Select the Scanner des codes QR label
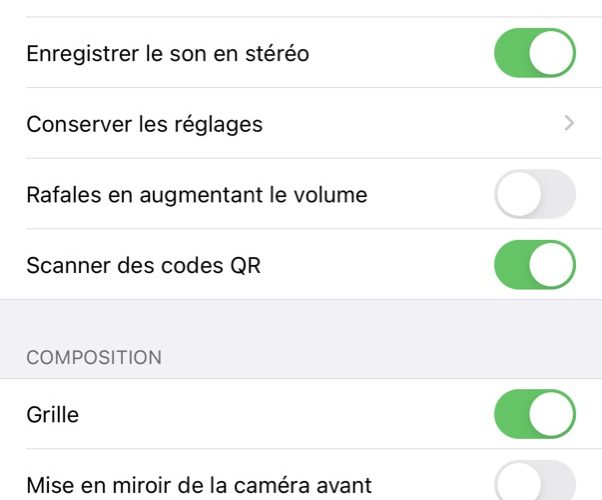602x500 pixels. point(144,265)
